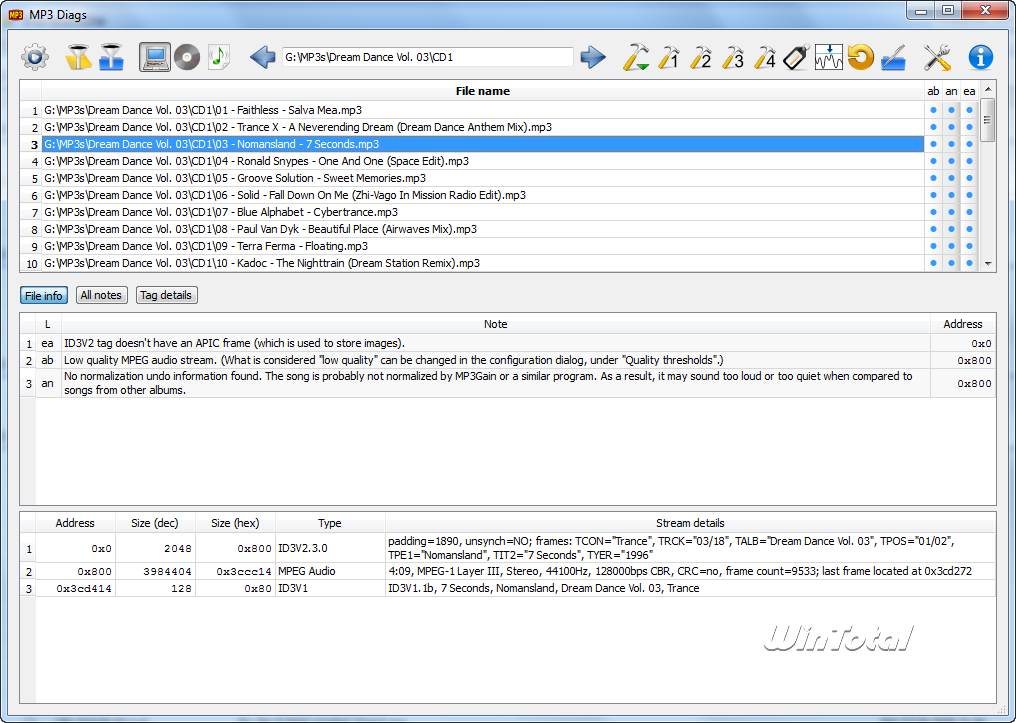Apply custom transformation list 3 hammer
This screenshot has height=723, width=1016.
(x=733, y=58)
